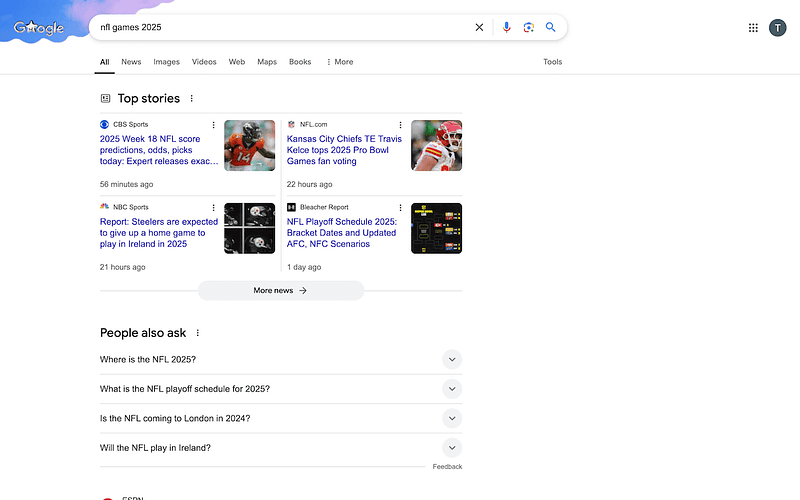Switch to the Books tab

coord(300,62)
